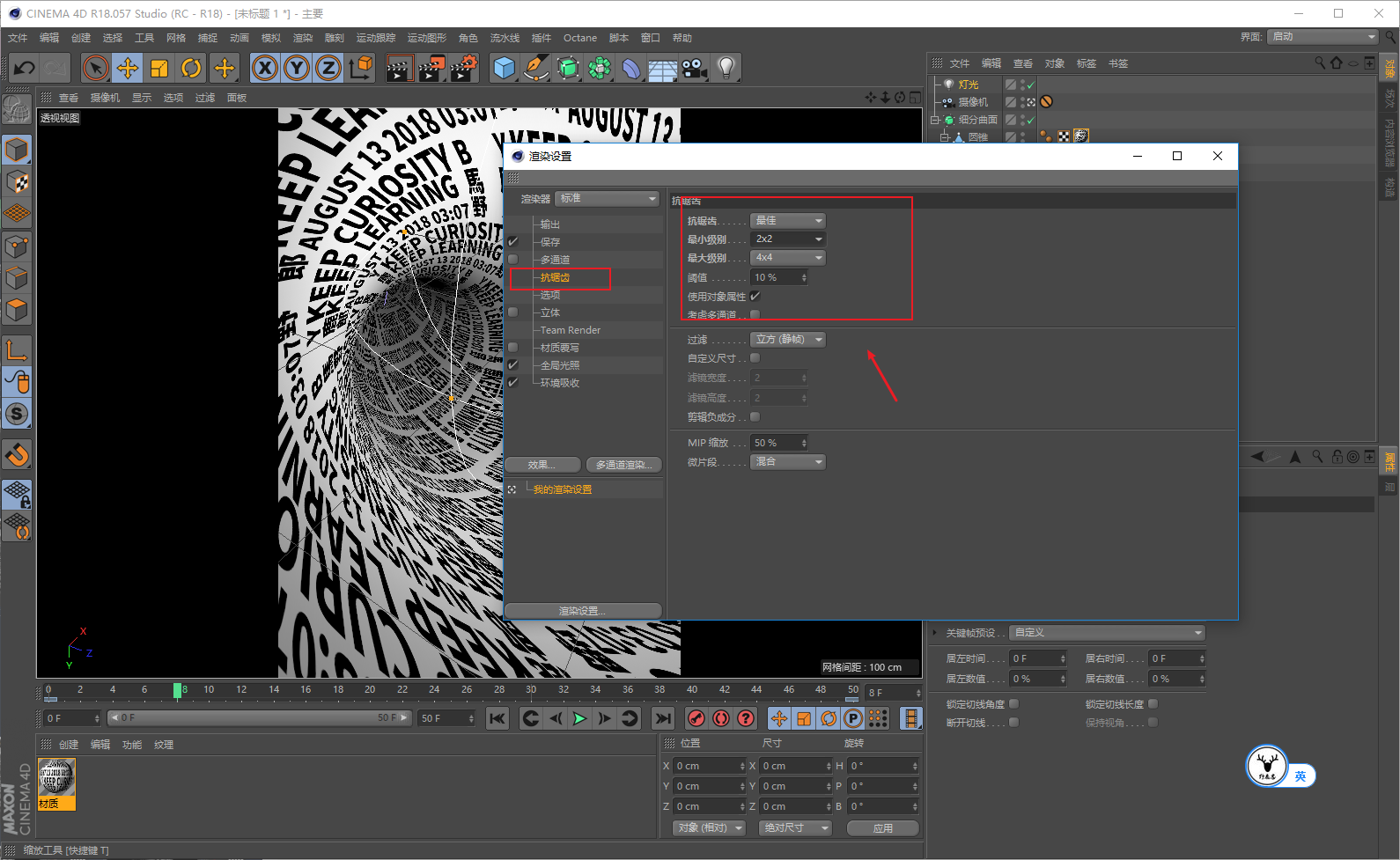Open the viewport 摄像机 menu
This screenshot has height=860, width=1400.
tap(105, 98)
